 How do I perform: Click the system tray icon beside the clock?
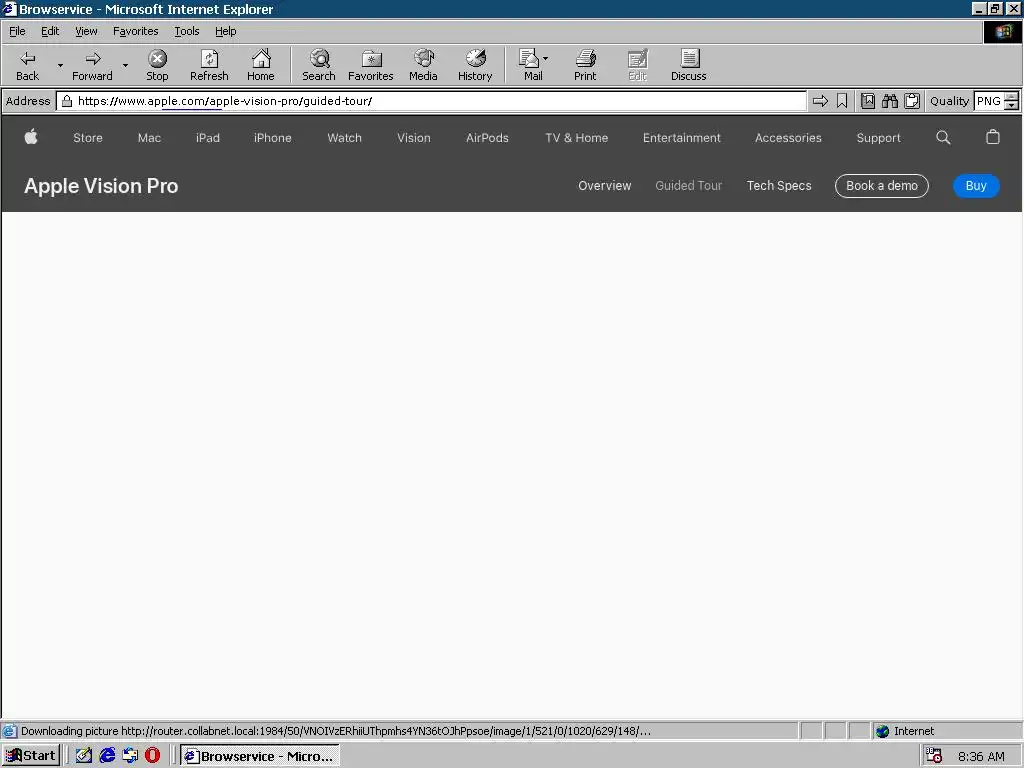coord(935,756)
